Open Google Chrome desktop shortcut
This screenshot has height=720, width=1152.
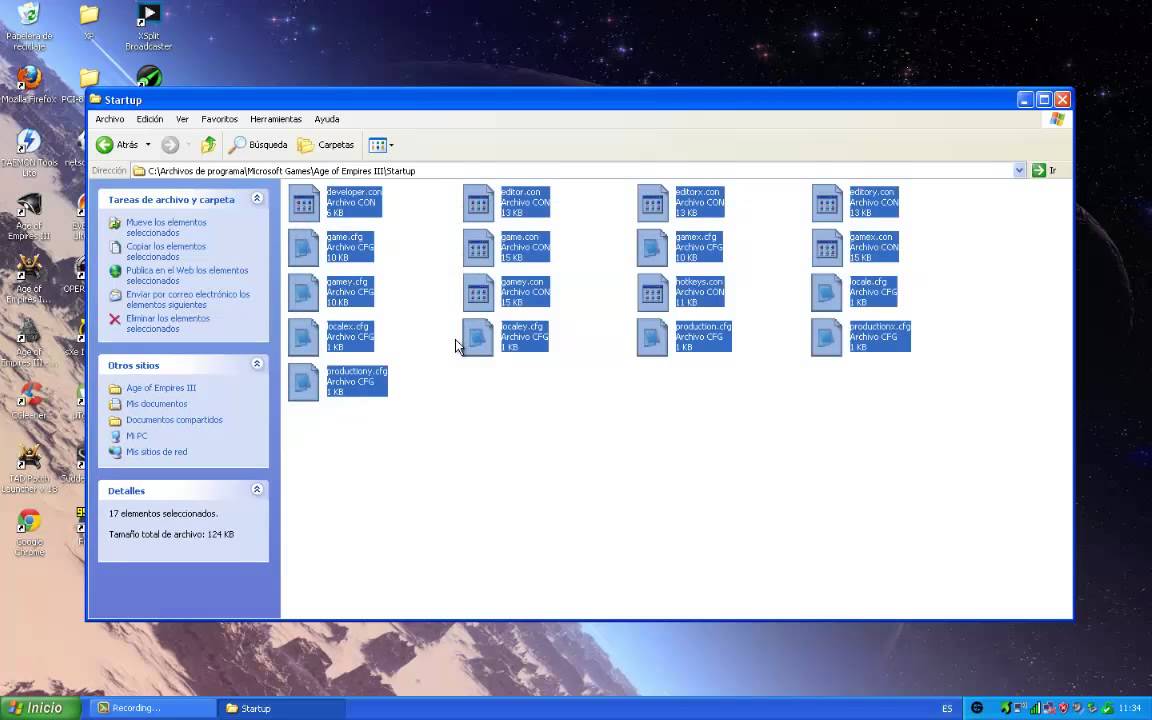point(29,532)
